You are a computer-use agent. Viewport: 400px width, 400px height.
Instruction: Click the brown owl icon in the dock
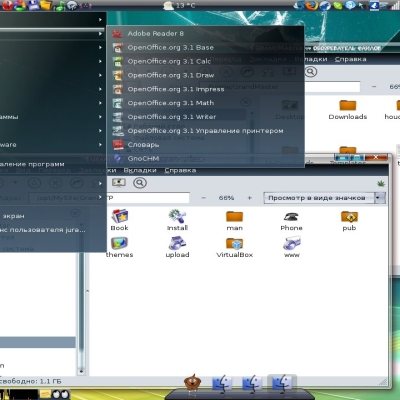[192, 382]
